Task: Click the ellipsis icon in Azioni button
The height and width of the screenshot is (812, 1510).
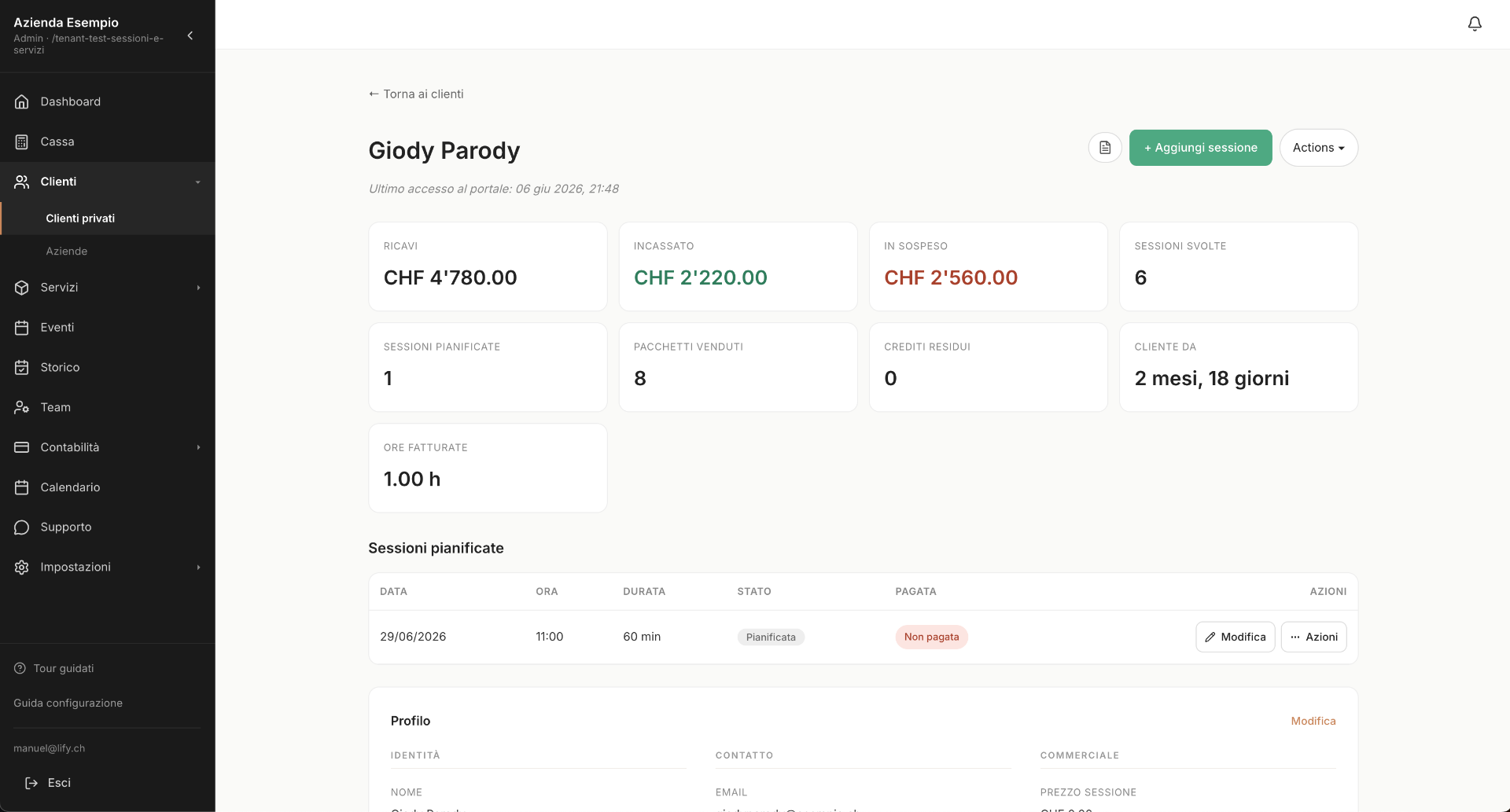Action: (1295, 637)
